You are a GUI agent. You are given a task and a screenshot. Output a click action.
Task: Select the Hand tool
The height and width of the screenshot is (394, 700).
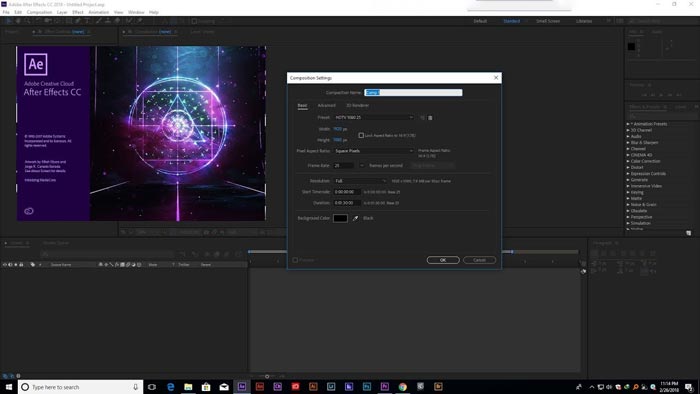click(x=18, y=21)
